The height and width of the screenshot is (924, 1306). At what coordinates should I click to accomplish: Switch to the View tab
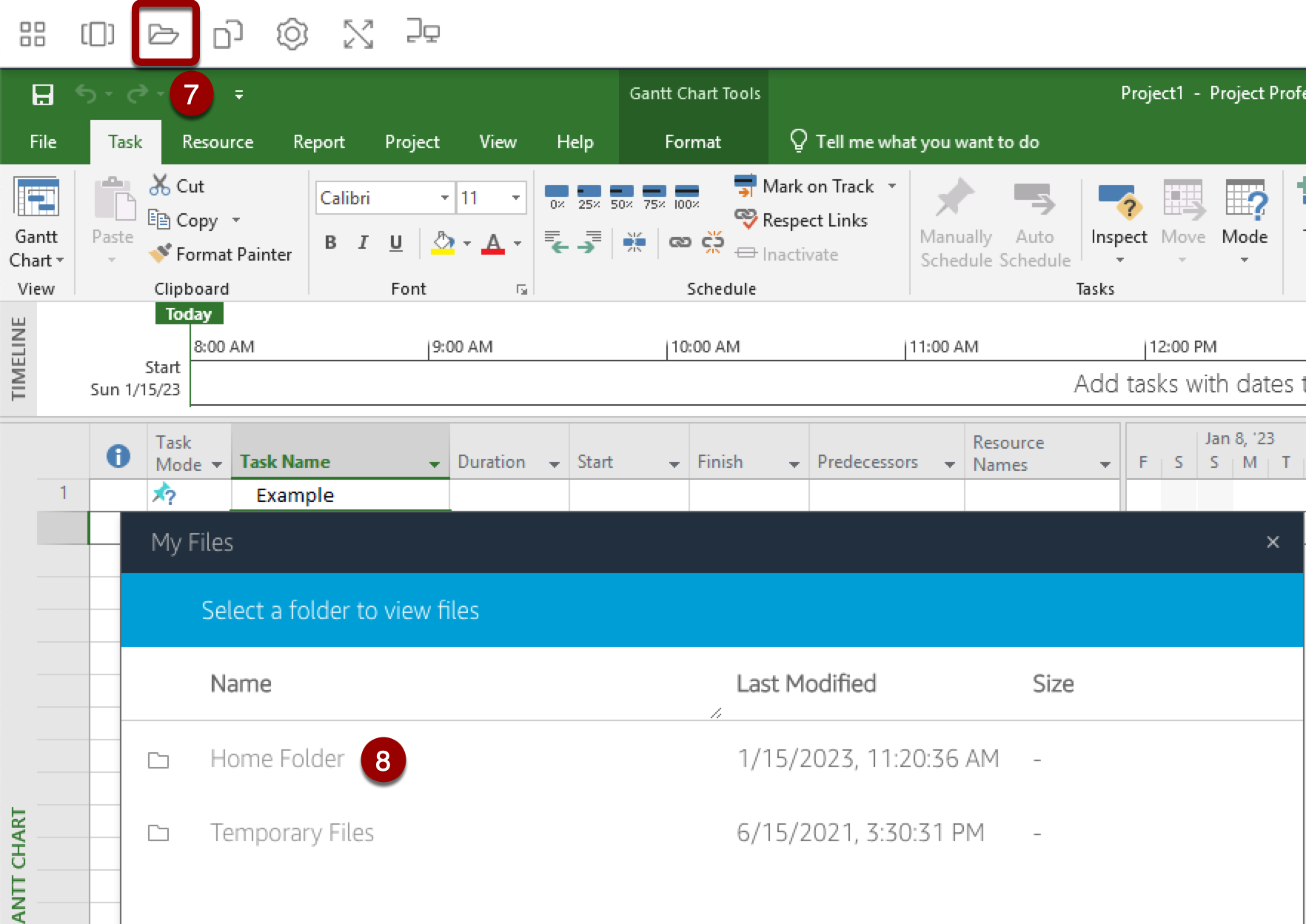[498, 142]
